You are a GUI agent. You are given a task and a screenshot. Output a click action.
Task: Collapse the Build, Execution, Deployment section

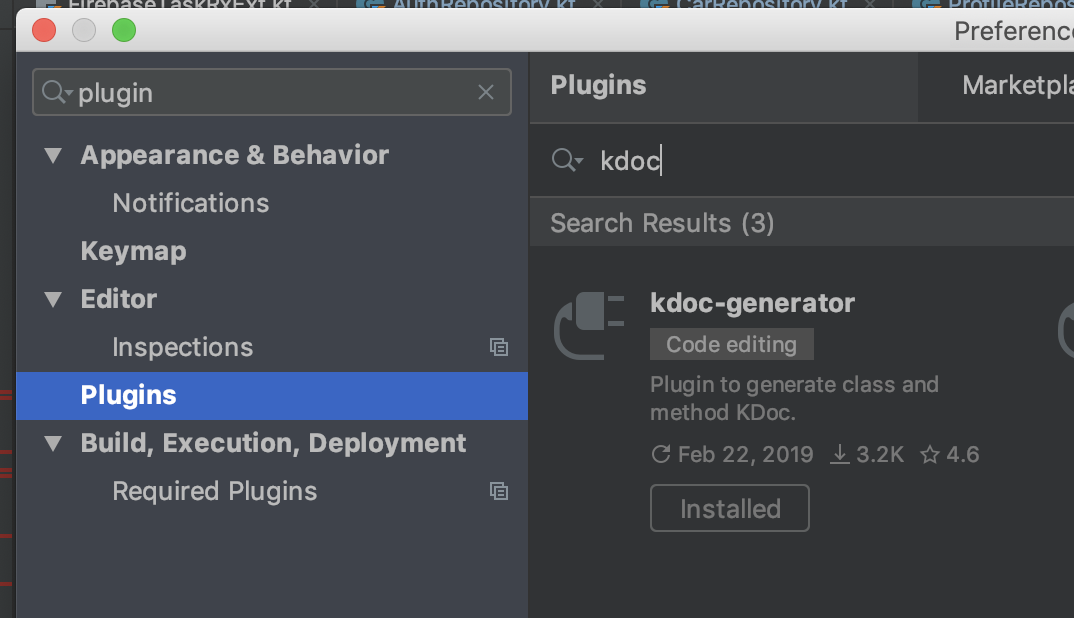pyautogui.click(x=52, y=443)
